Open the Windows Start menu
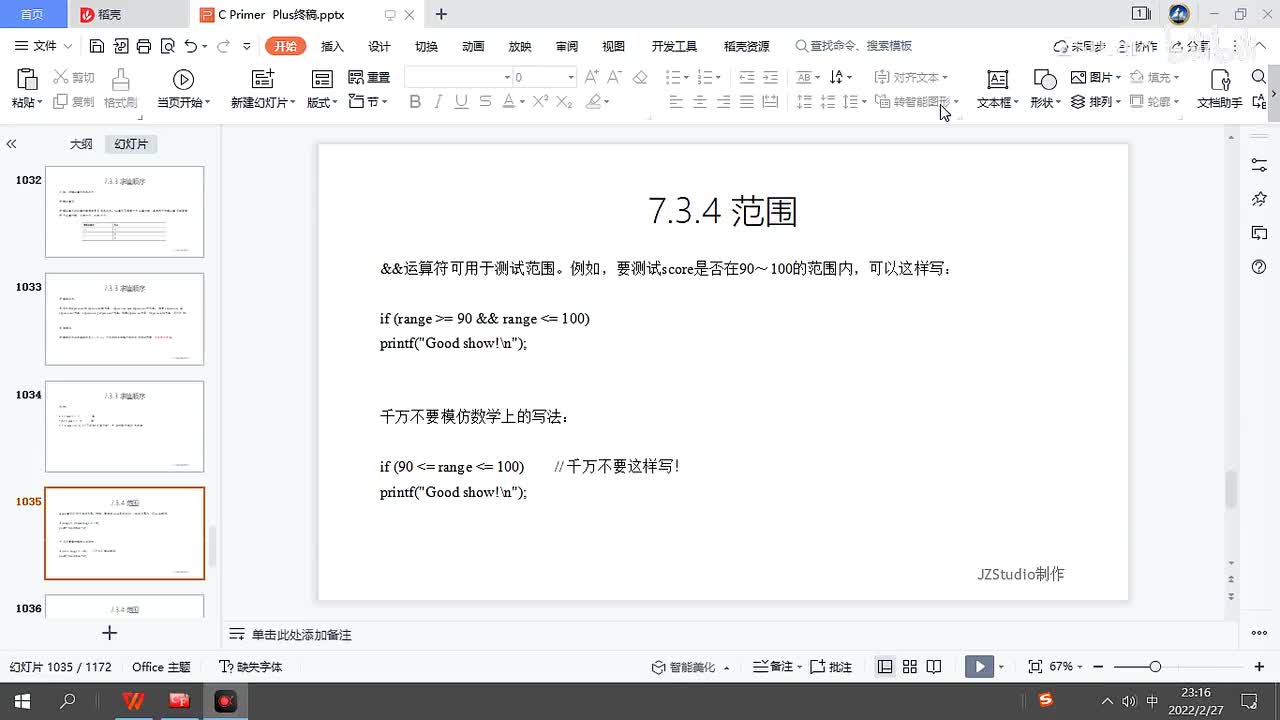The width and height of the screenshot is (1280, 720). tap(22, 701)
